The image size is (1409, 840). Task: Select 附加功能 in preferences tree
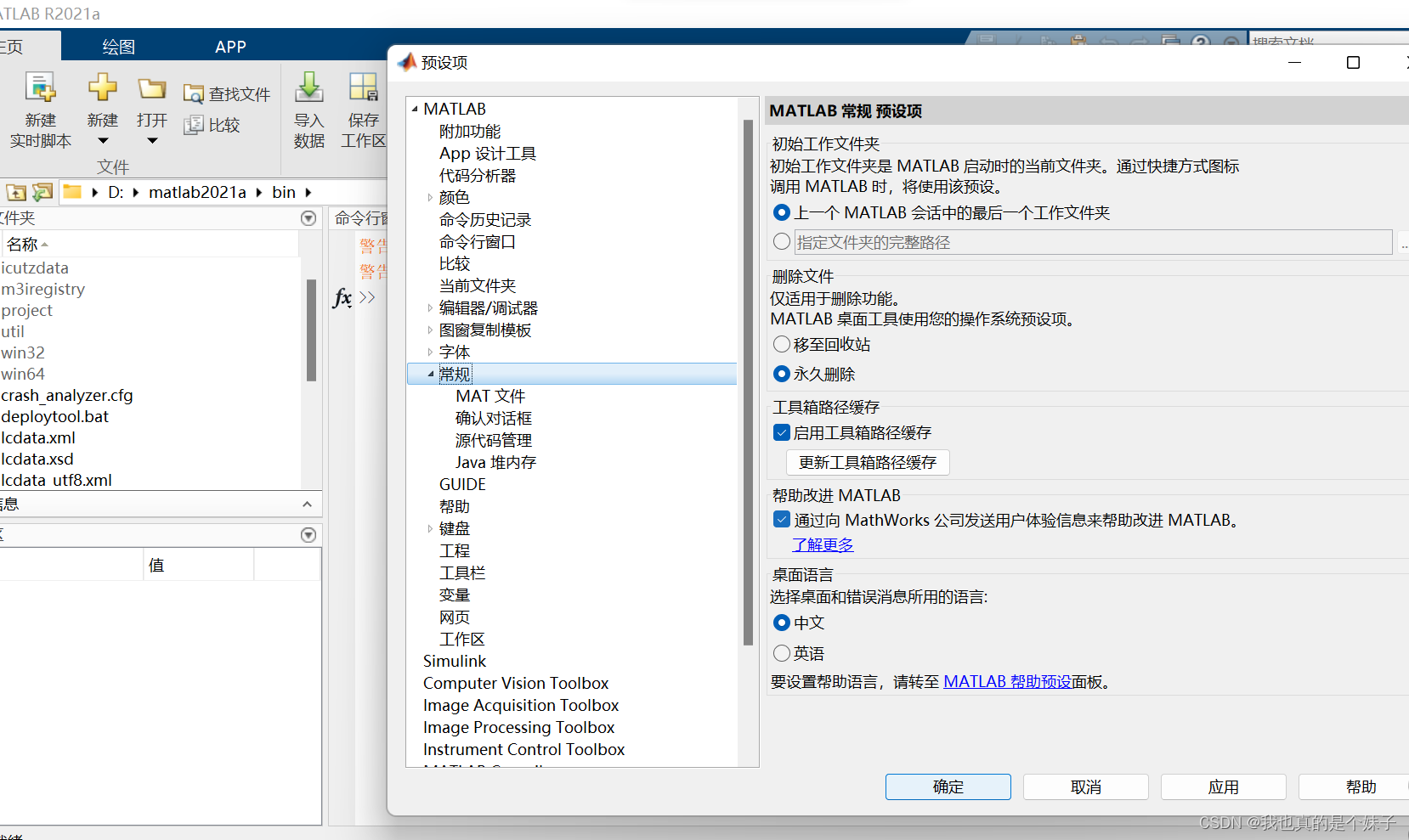pyautogui.click(x=470, y=132)
